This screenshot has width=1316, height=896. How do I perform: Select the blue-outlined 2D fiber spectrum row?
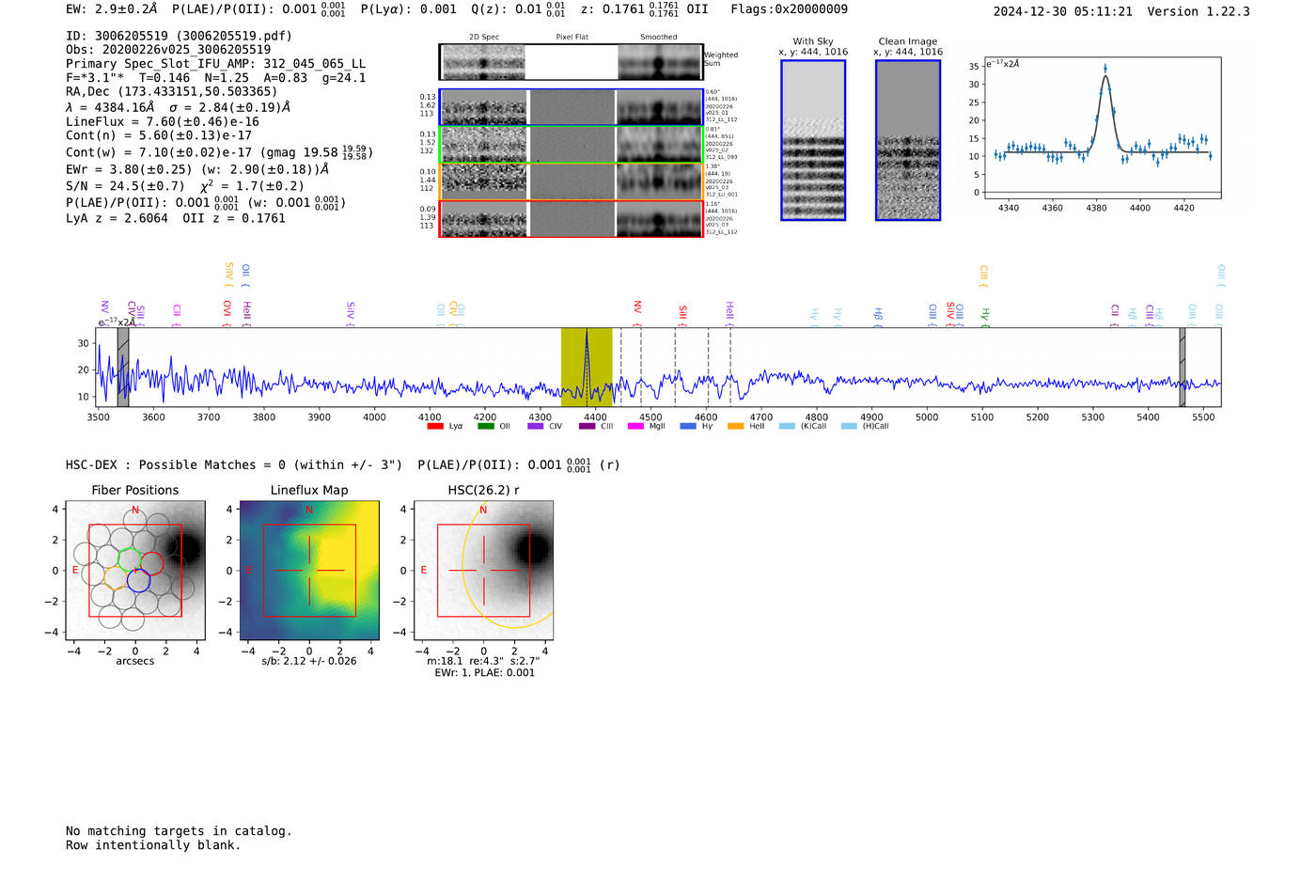[x=572, y=107]
